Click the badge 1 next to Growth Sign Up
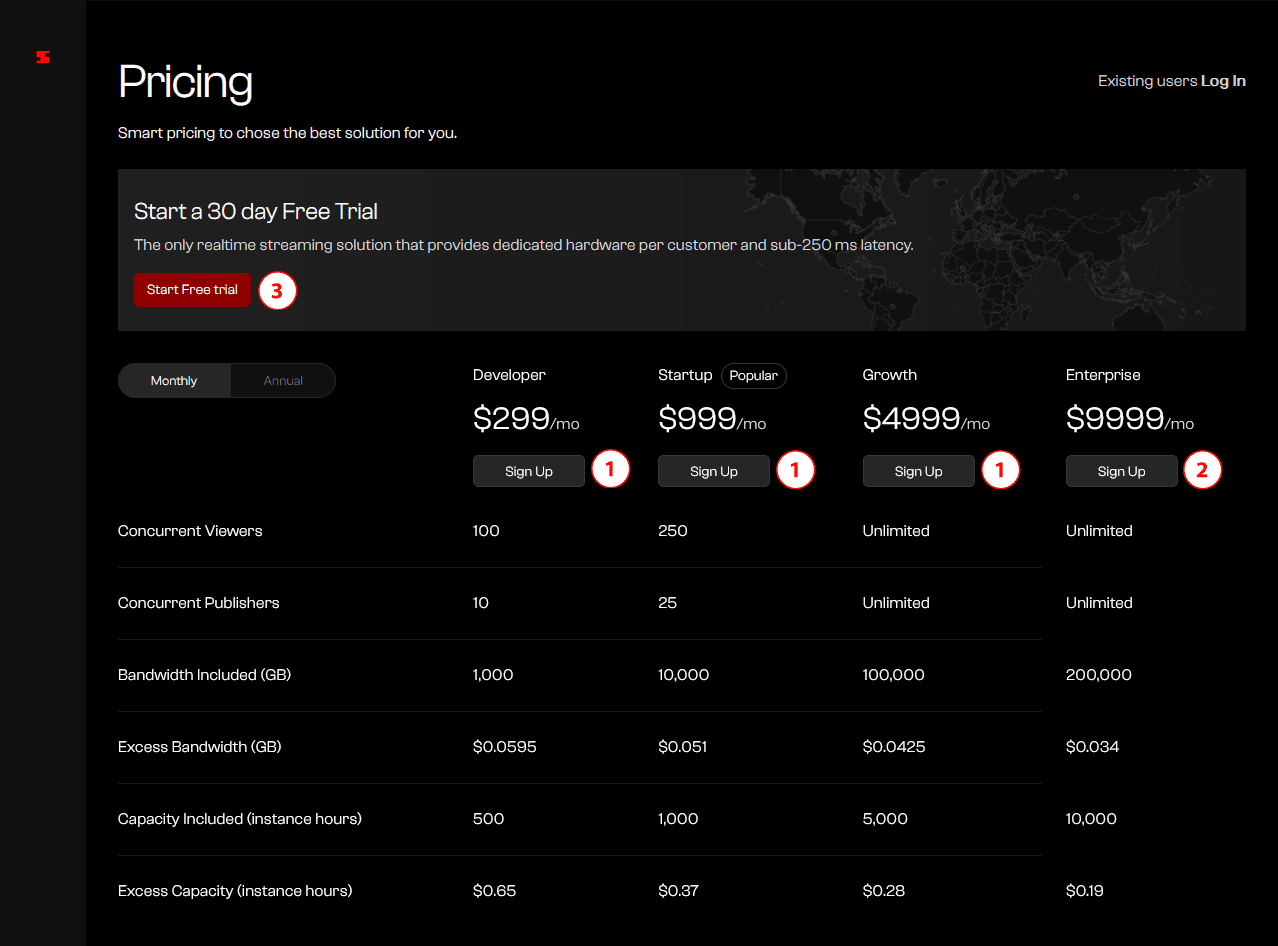The height and width of the screenshot is (946, 1278). [x=1000, y=470]
